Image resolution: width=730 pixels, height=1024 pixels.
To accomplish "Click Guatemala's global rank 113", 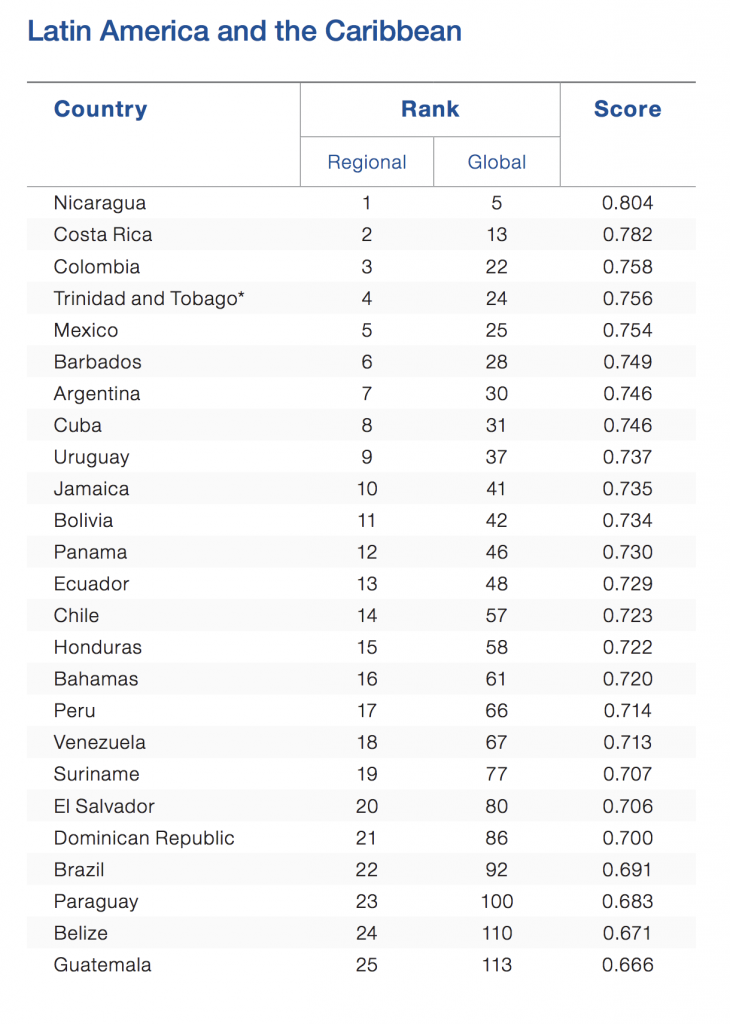I will [x=497, y=965].
